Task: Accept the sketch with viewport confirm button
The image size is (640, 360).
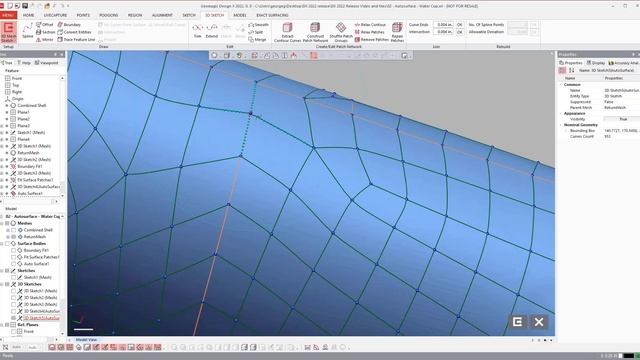Action: (517, 322)
